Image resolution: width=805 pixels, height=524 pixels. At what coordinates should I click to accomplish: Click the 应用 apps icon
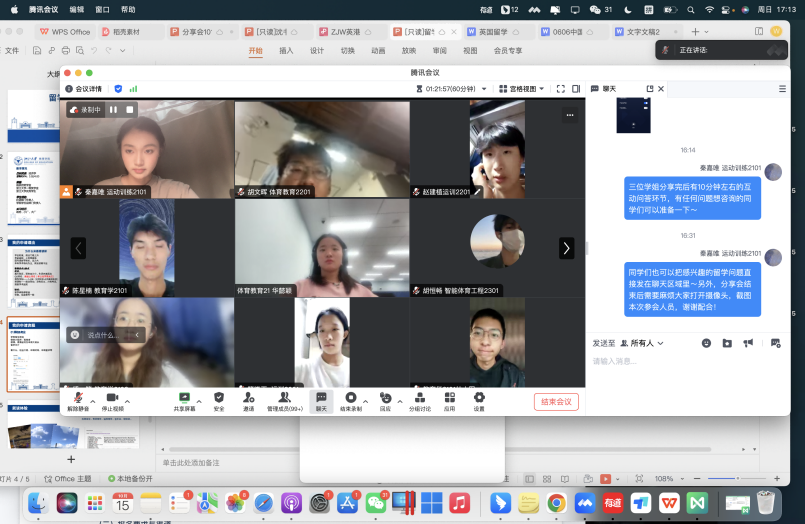(x=450, y=398)
